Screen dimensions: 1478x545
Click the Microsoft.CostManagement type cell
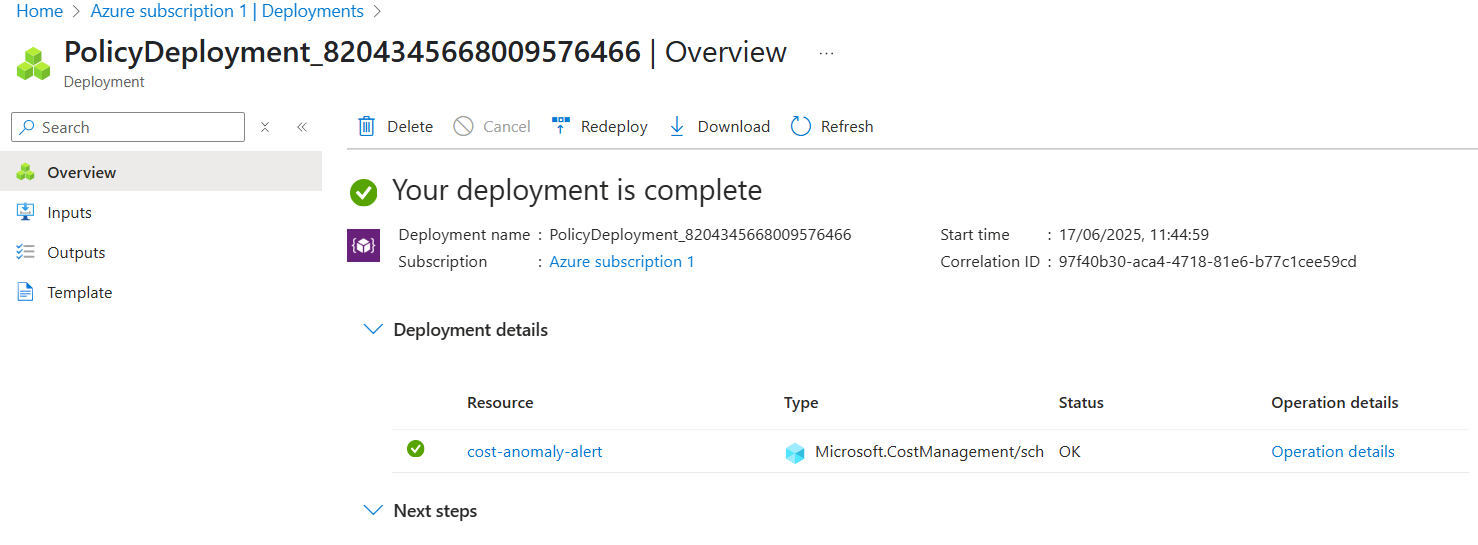click(x=929, y=451)
